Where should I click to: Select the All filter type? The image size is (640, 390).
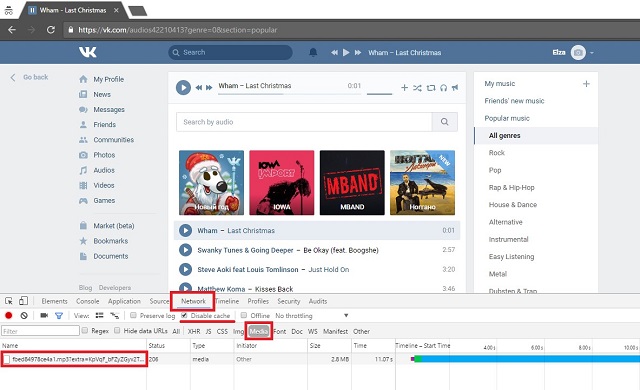coord(176,331)
